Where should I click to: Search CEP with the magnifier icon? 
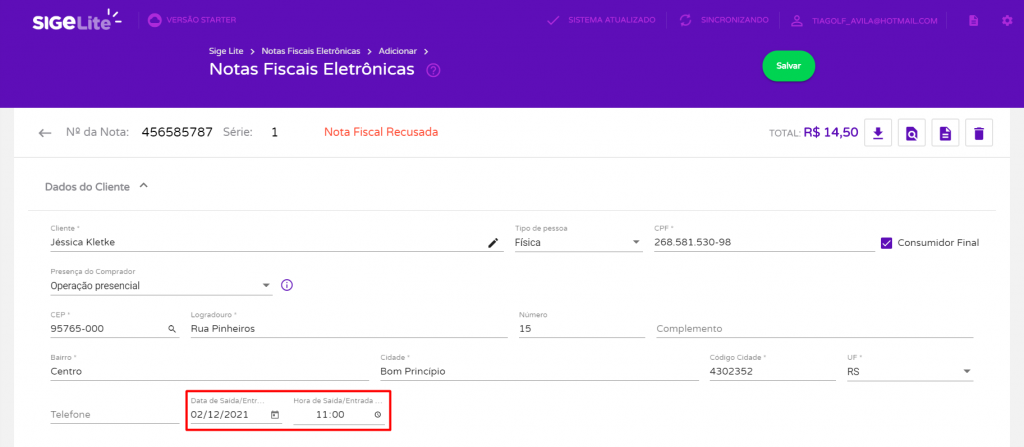pos(172,329)
